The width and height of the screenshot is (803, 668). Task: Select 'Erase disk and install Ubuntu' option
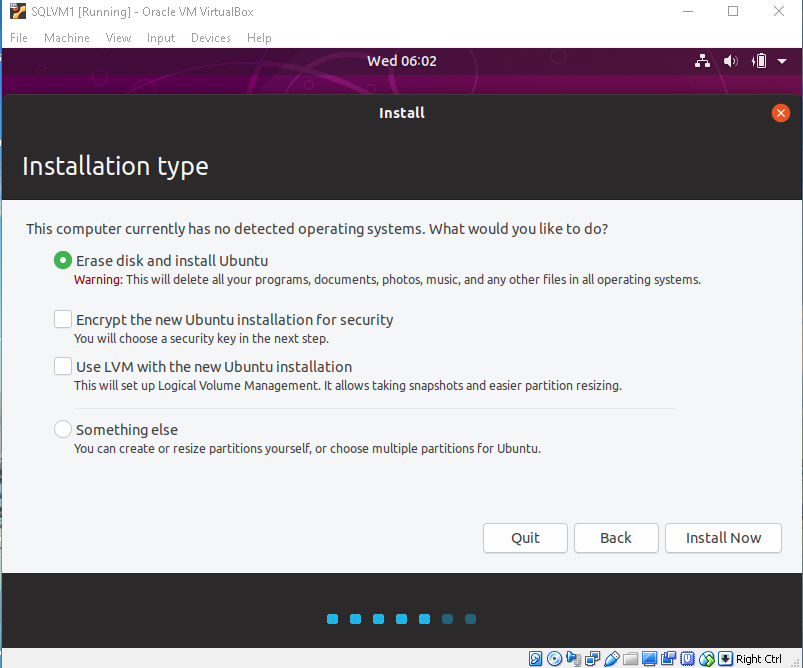tap(63, 261)
